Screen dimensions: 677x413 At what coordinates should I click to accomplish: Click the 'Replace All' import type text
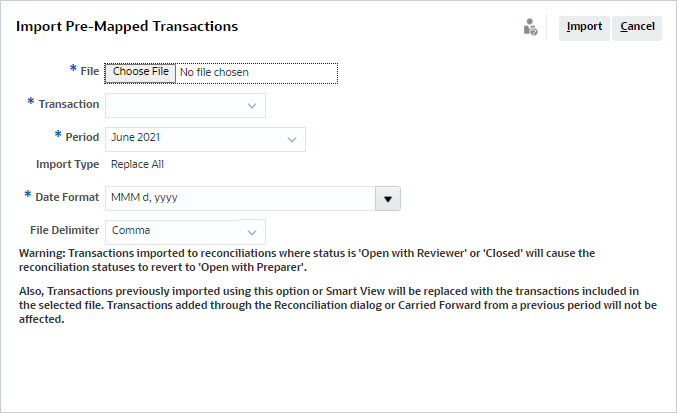pyautogui.click(x=137, y=164)
